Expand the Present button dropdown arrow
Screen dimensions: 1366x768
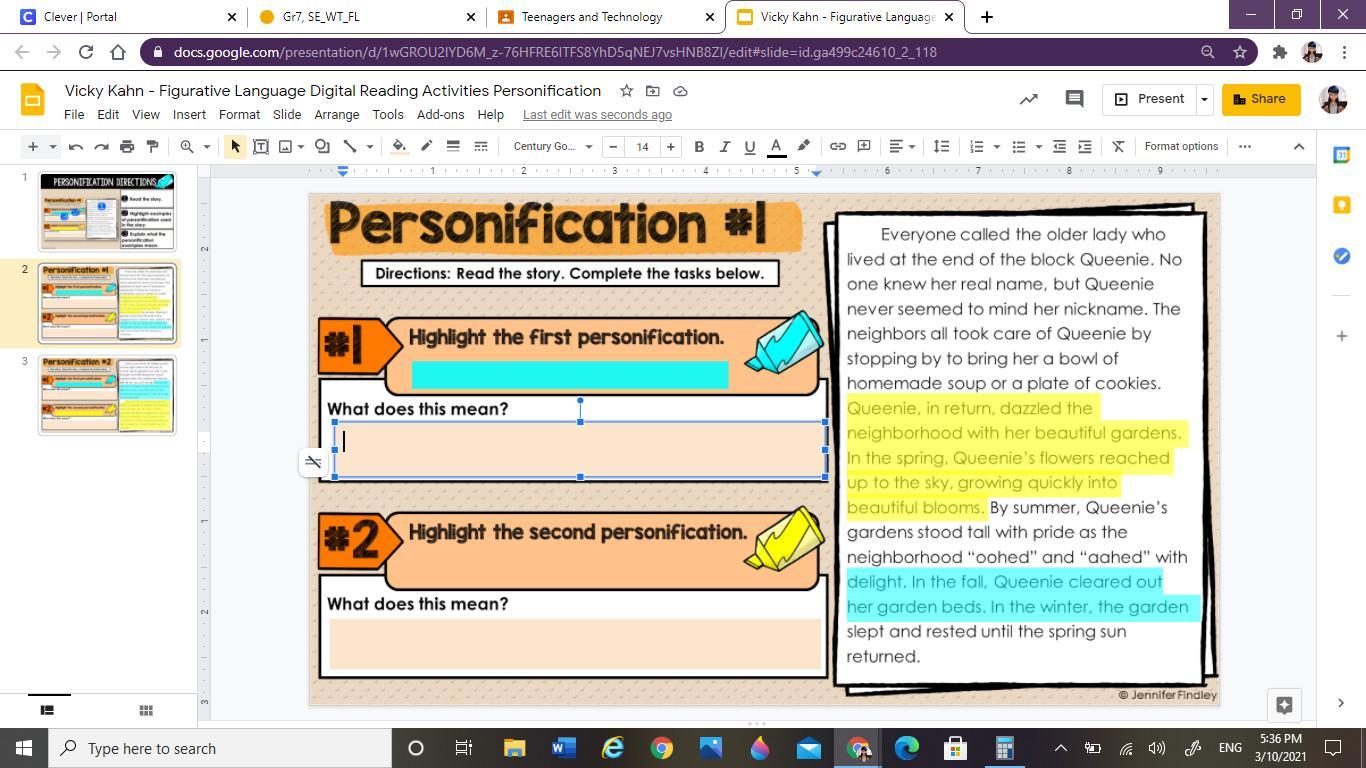[1204, 99]
